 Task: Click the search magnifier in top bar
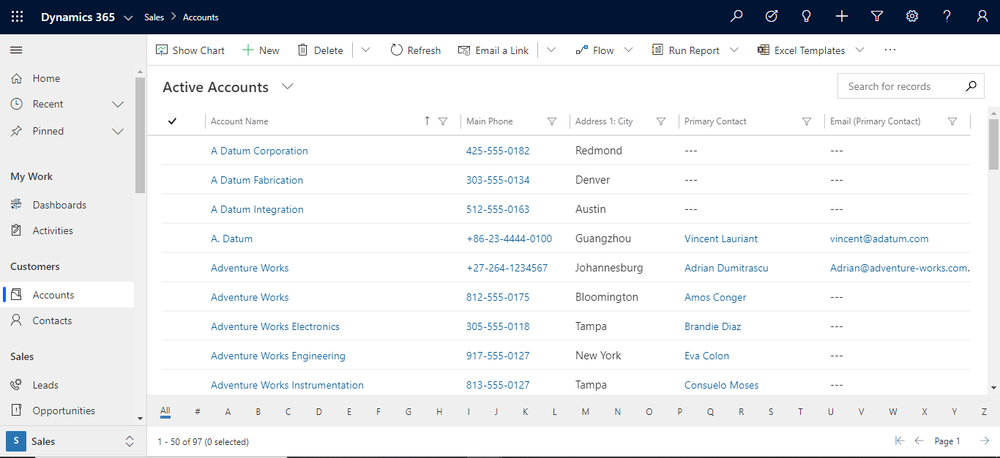tap(737, 17)
